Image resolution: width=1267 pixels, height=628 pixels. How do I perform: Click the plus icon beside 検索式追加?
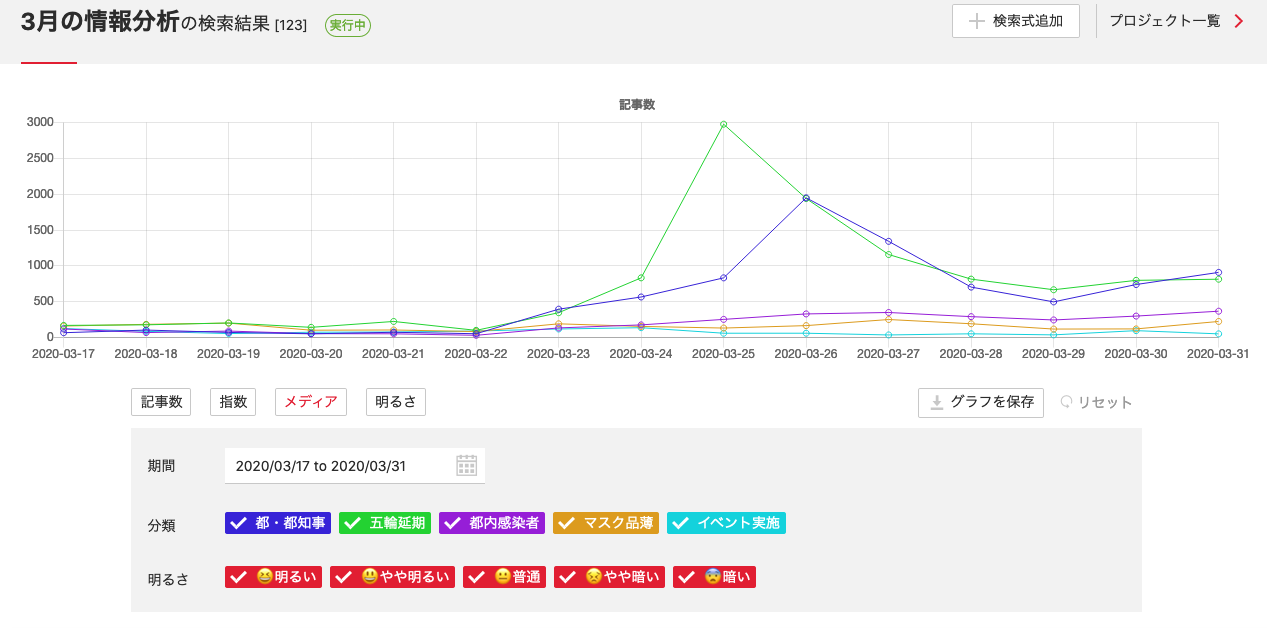click(976, 21)
